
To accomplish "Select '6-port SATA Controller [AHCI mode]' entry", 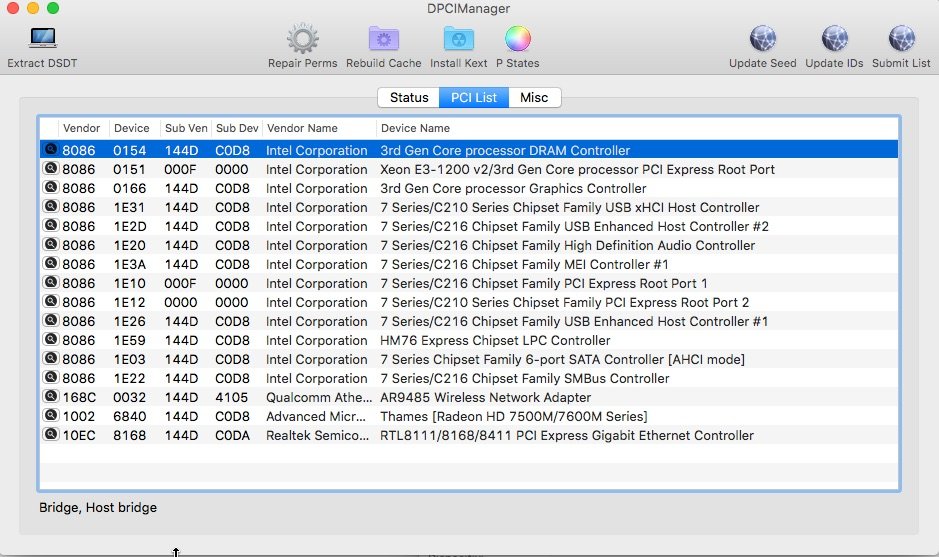I will [x=562, y=359].
